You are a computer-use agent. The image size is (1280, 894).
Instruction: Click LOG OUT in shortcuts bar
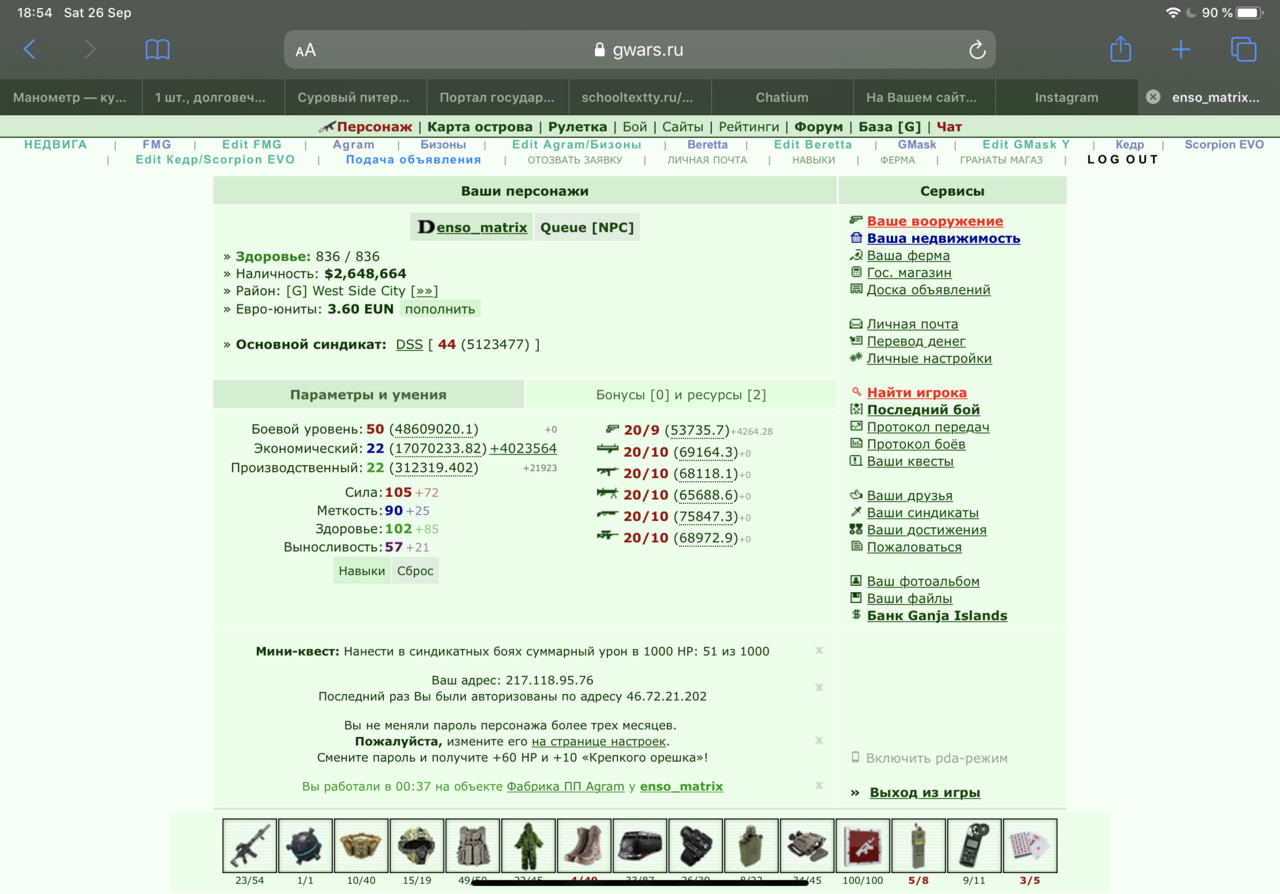pyautogui.click(x=1123, y=159)
